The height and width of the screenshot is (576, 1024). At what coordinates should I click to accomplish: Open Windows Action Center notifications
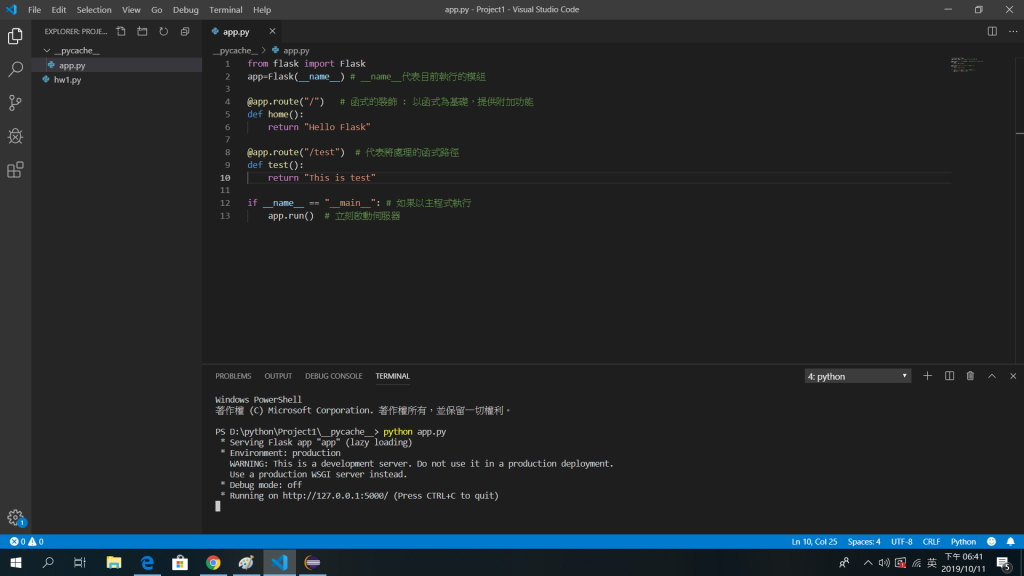pyautogui.click(x=1004, y=562)
